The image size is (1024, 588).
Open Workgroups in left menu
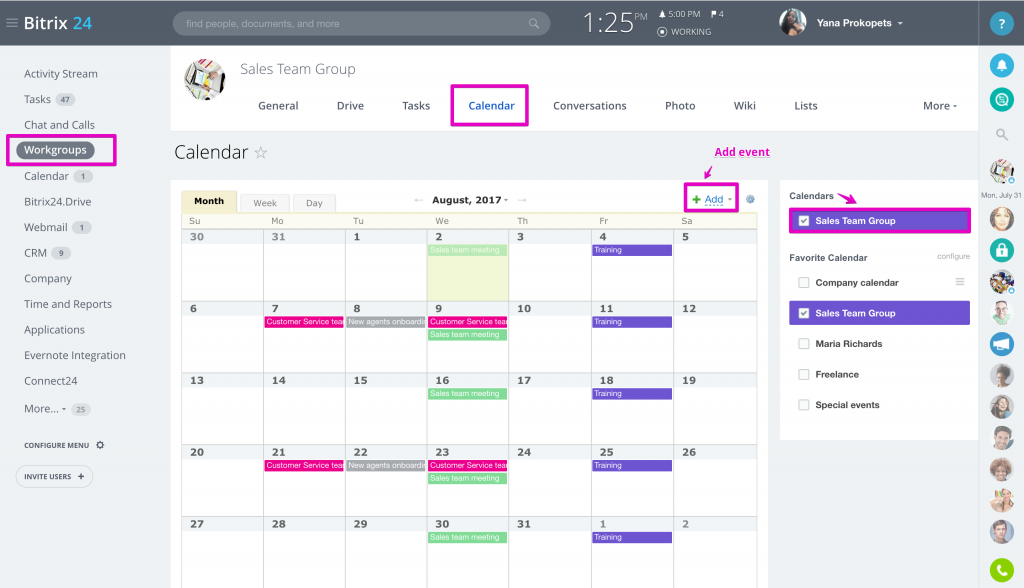56,150
